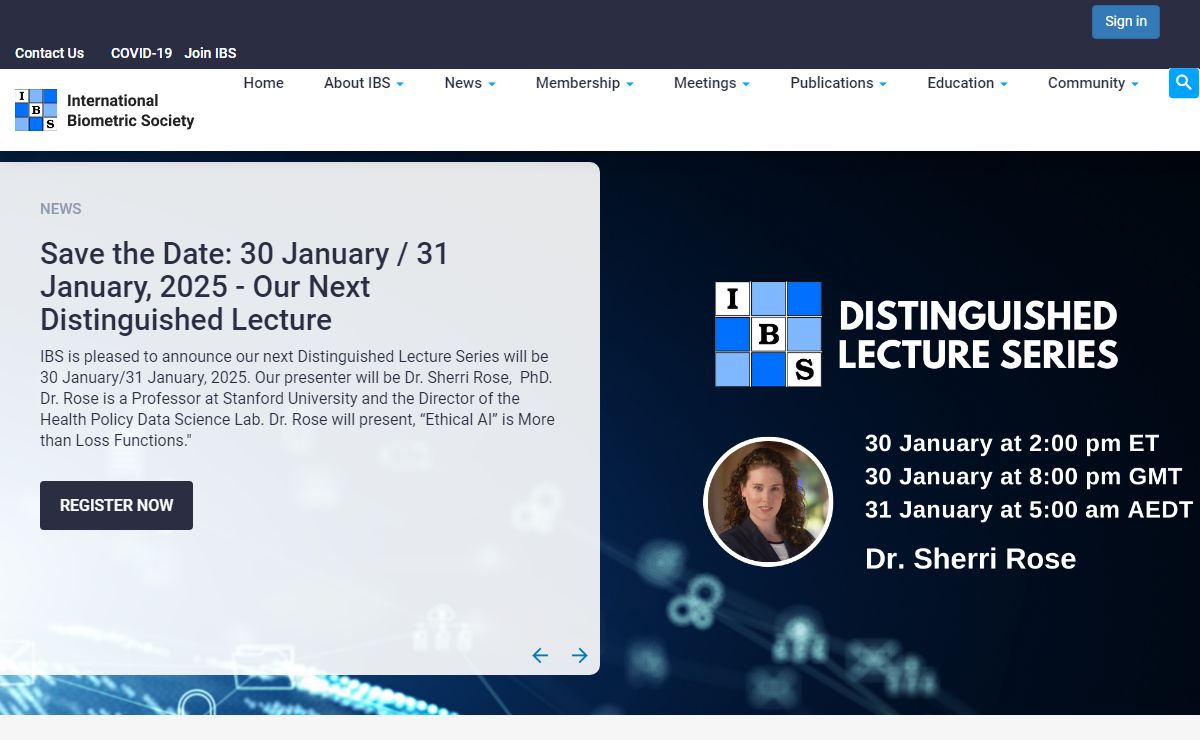Image resolution: width=1200 pixels, height=740 pixels.
Task: Open the Save the Date news headline
Action: click(244, 287)
